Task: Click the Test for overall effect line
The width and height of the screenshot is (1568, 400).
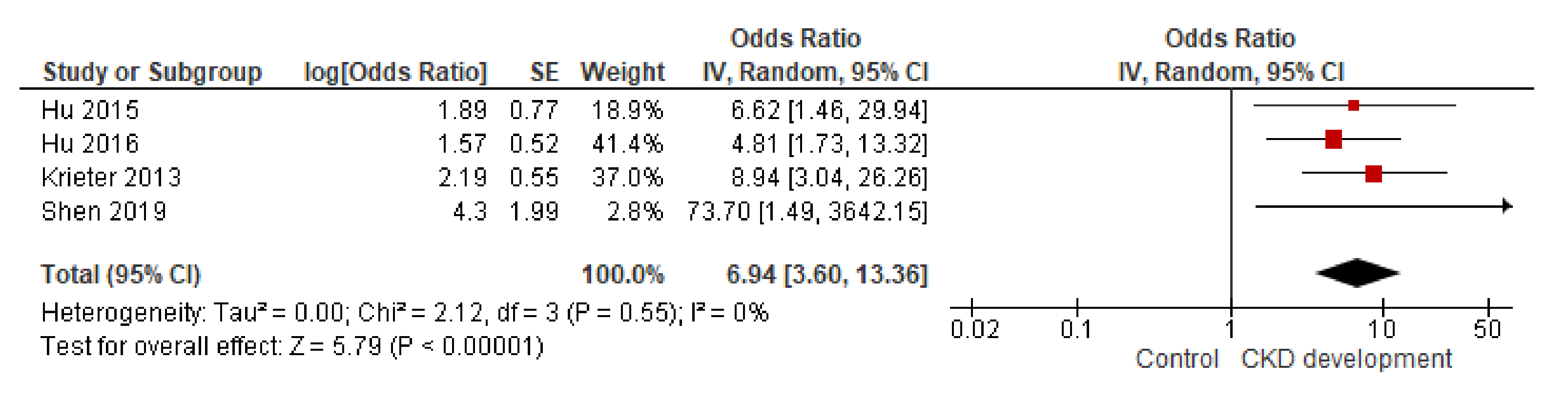Action: click(x=292, y=346)
